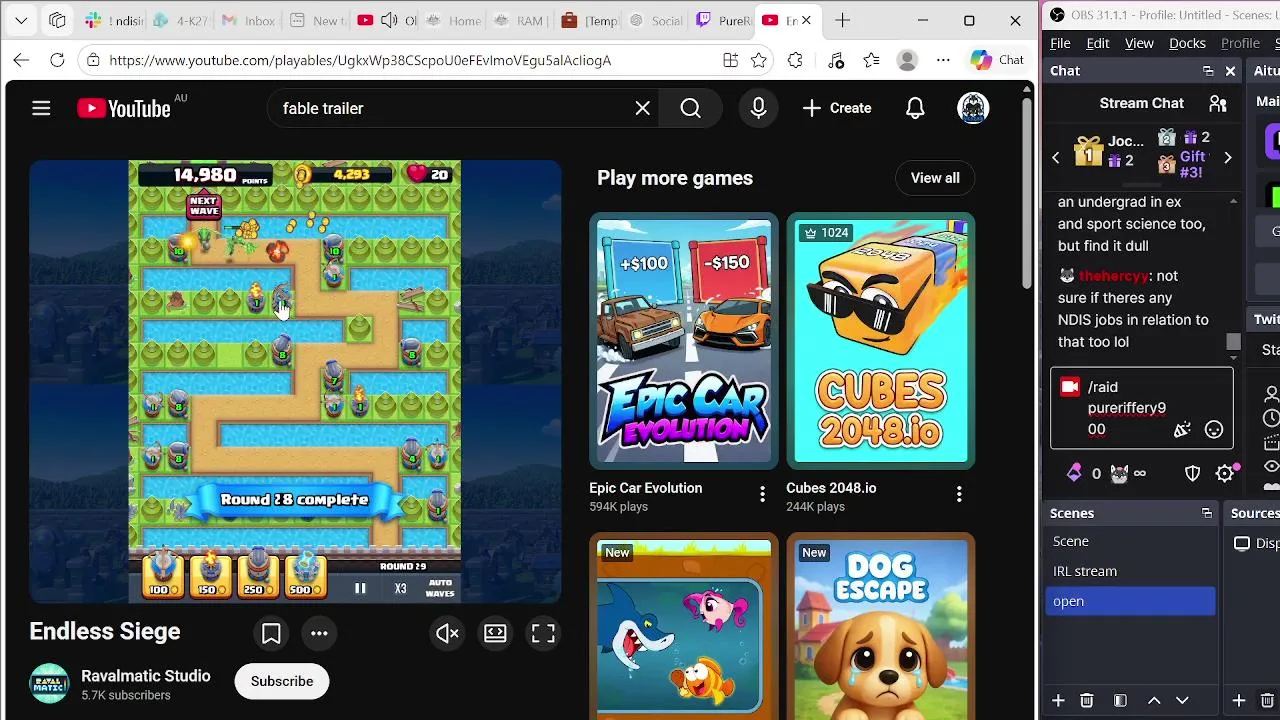Open more actions for Endless Siege
The height and width of the screenshot is (720, 1280).
[x=319, y=633]
